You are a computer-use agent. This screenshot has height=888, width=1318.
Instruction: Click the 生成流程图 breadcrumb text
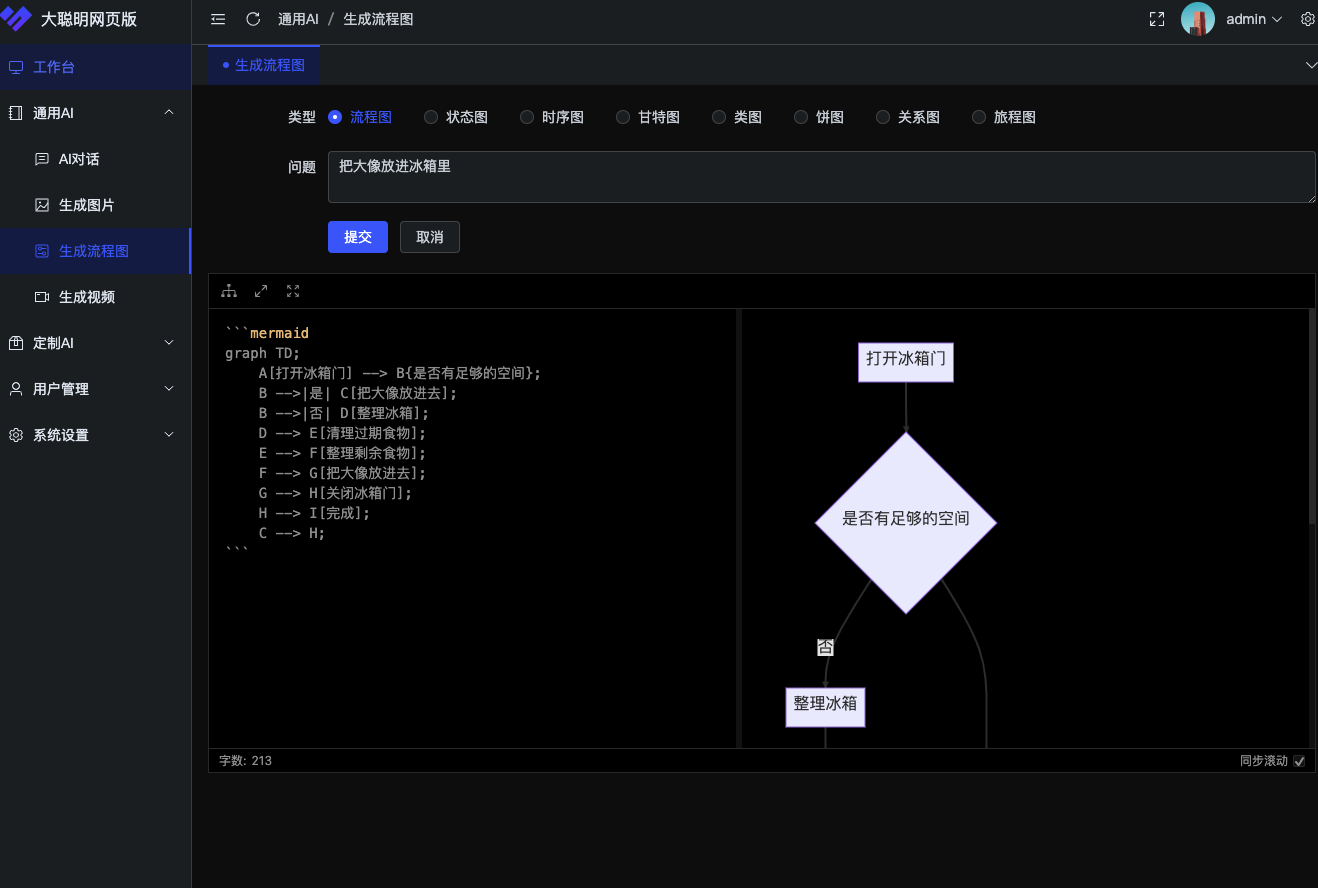[378, 19]
